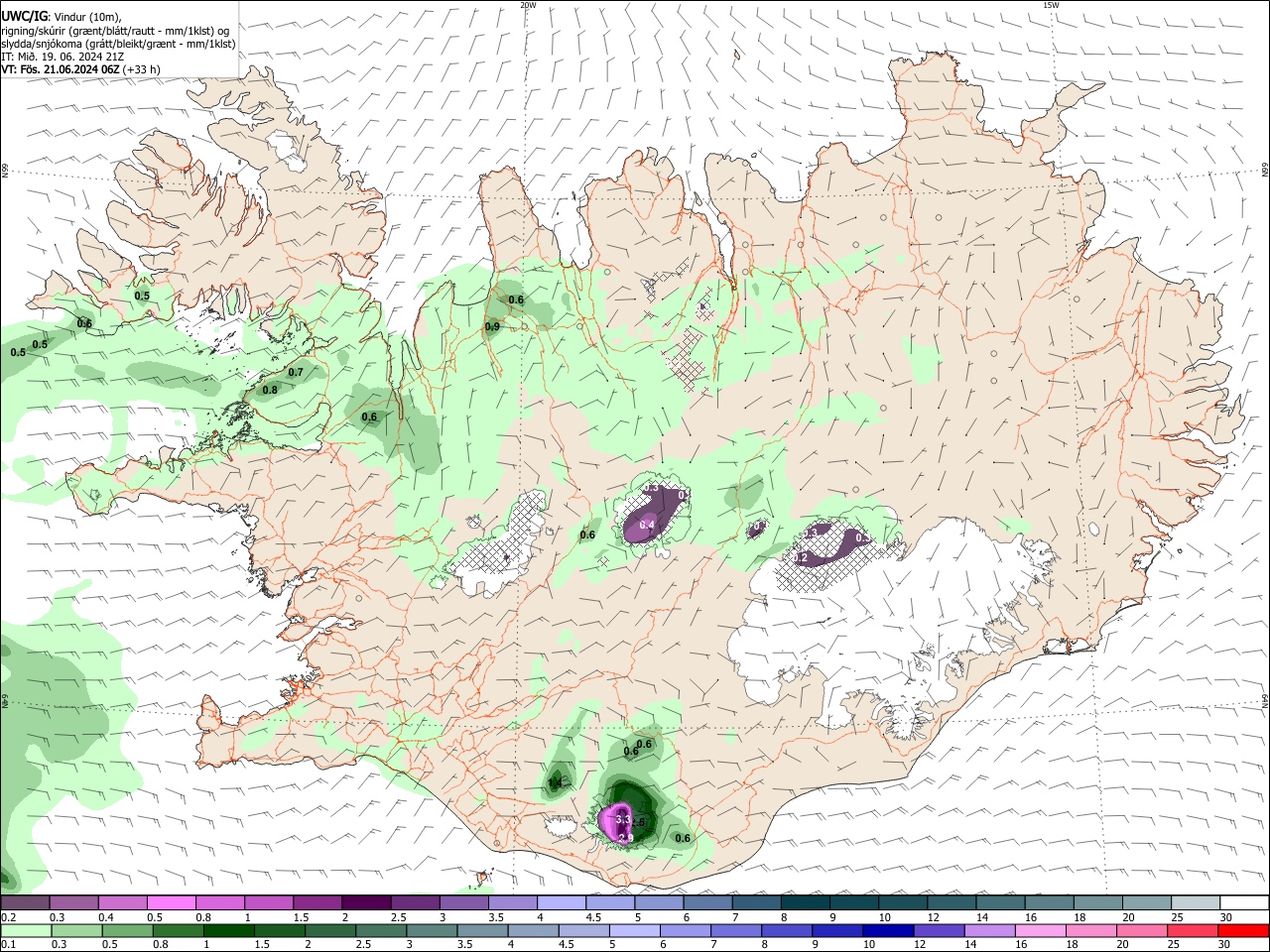Click the 'IT: Mið. 19. 06. 2024 21Z' line
The image size is (1270, 952).
click(63, 57)
